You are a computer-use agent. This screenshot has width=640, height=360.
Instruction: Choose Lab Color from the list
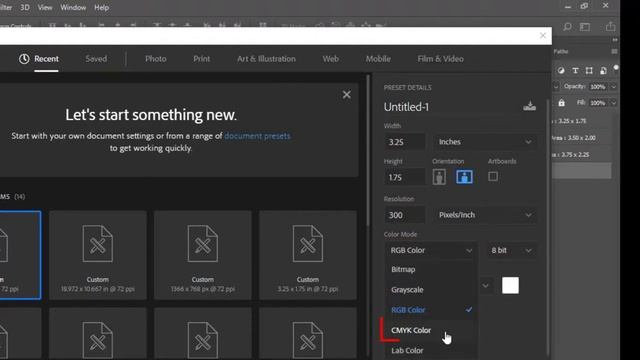pos(431,350)
